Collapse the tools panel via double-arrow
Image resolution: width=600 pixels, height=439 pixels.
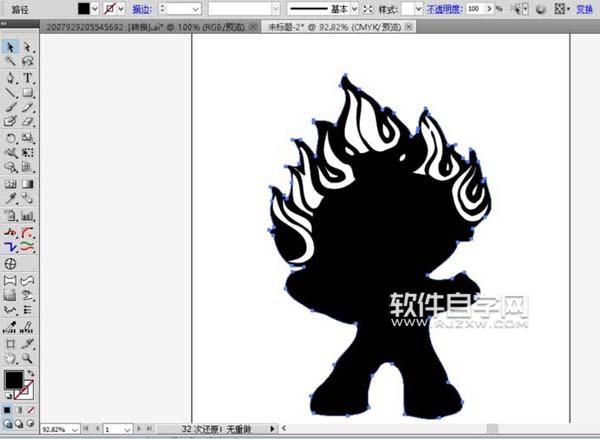(3, 24)
